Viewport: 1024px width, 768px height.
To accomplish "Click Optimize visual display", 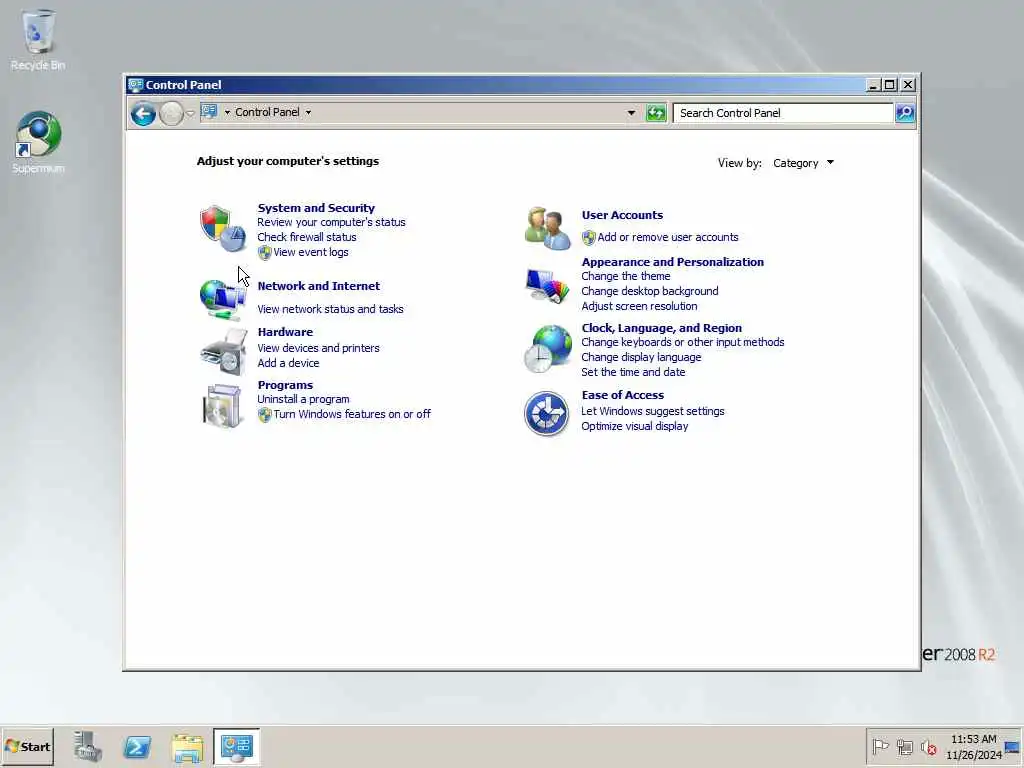I will coord(635,426).
